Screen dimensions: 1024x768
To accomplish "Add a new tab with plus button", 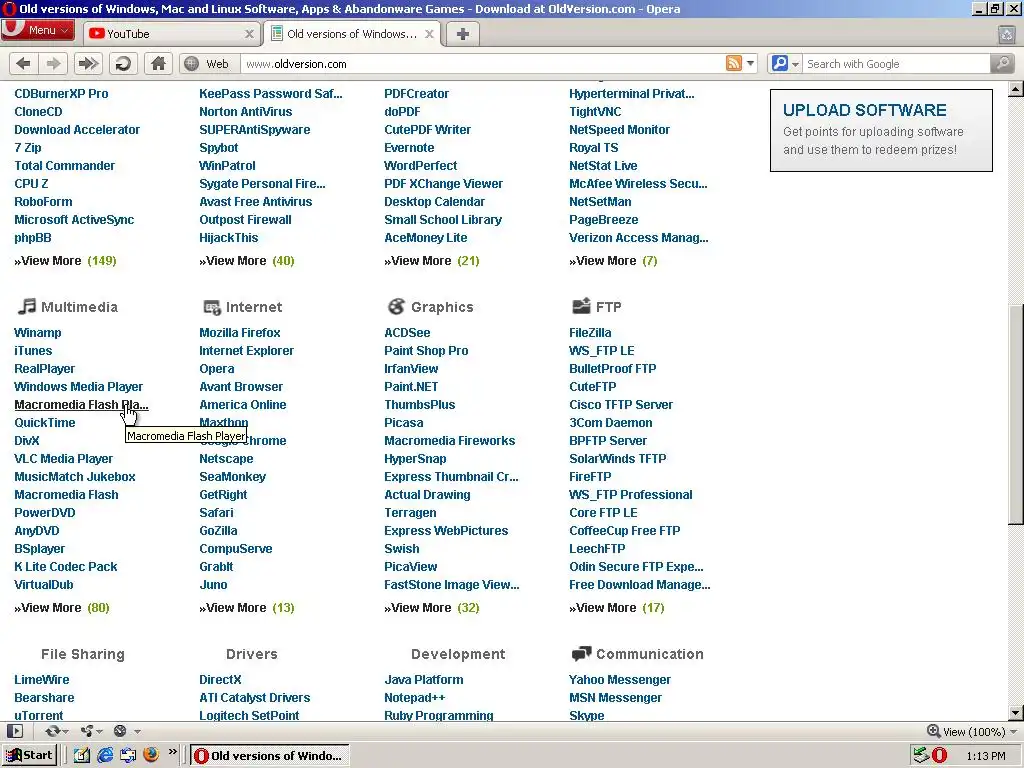I will point(462,34).
